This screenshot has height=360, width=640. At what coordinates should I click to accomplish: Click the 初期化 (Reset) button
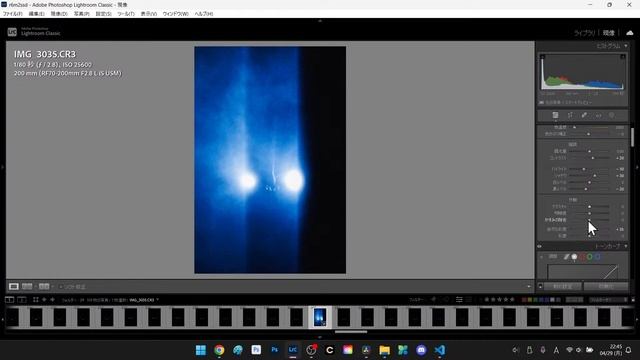coord(606,287)
